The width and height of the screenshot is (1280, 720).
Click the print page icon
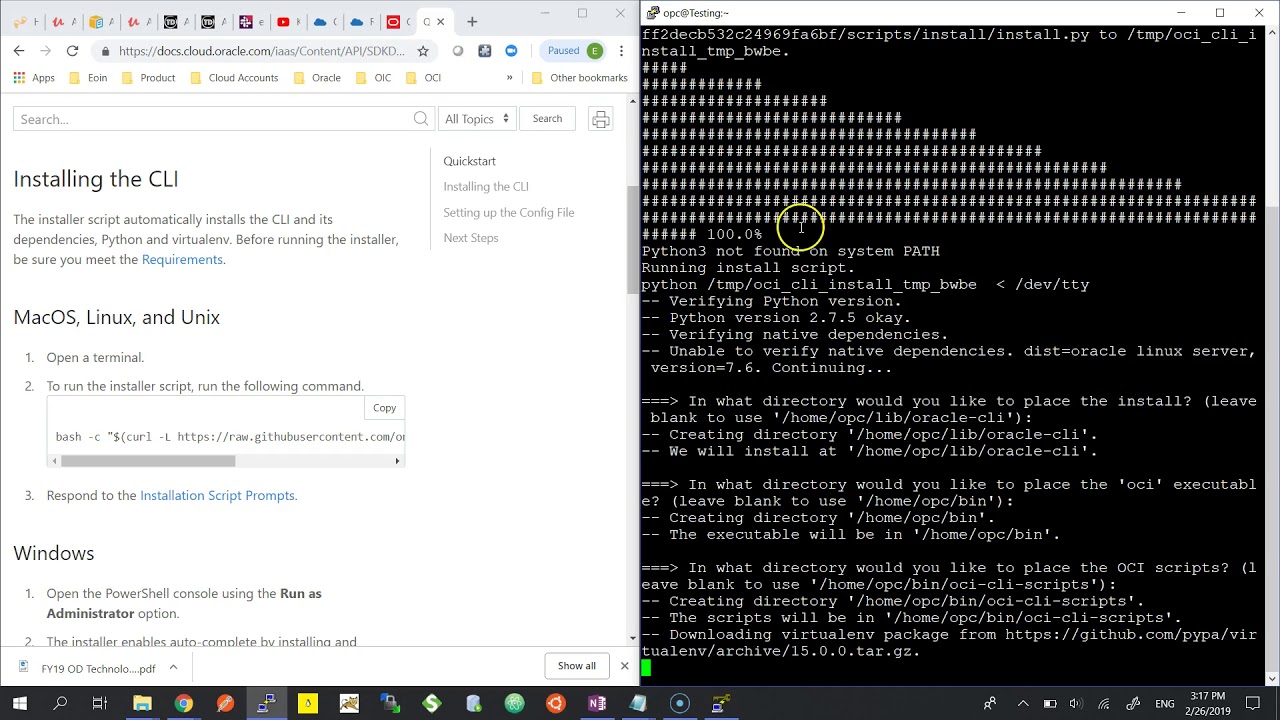pyautogui.click(x=601, y=119)
